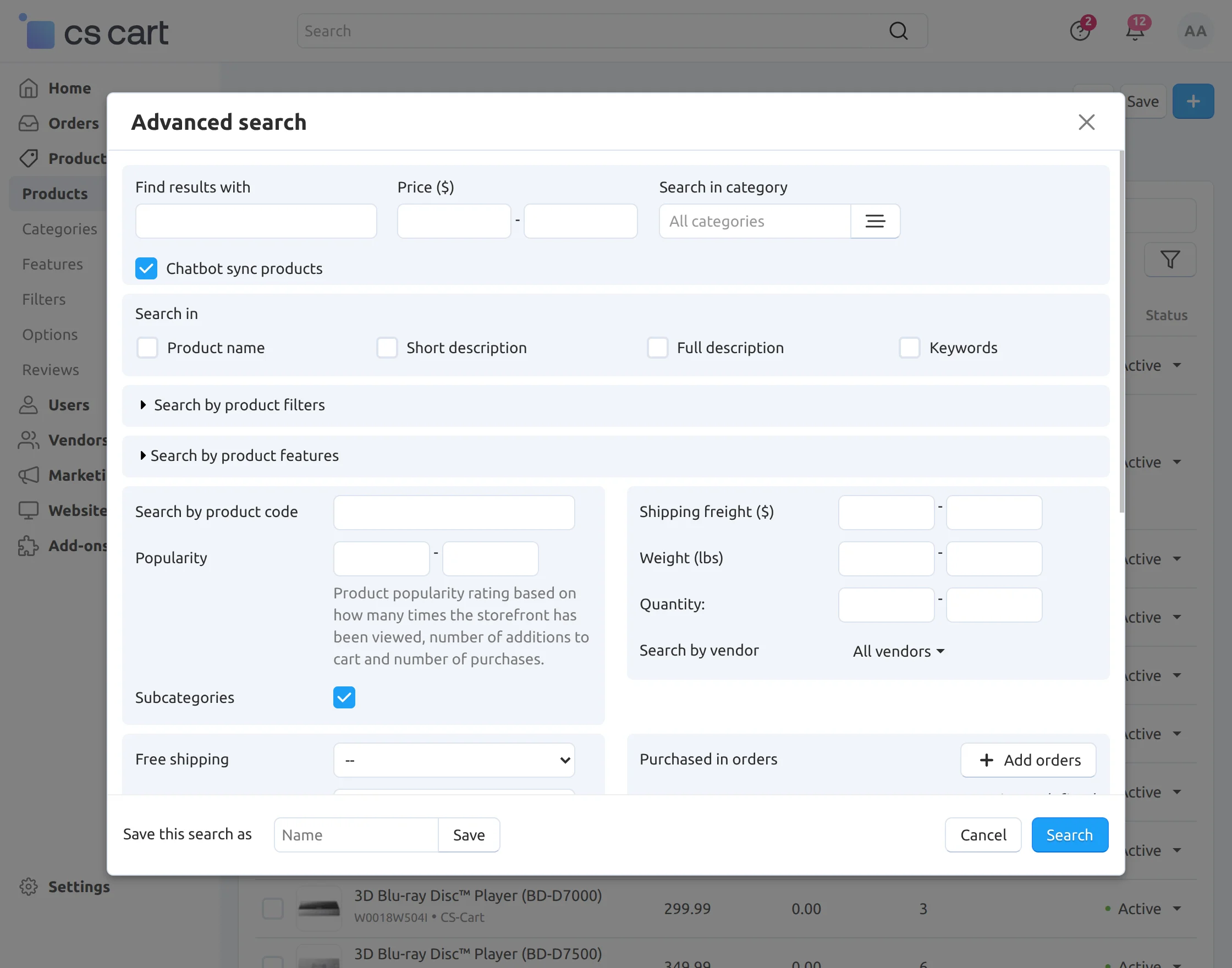Expand Search by product filters section

[239, 405]
